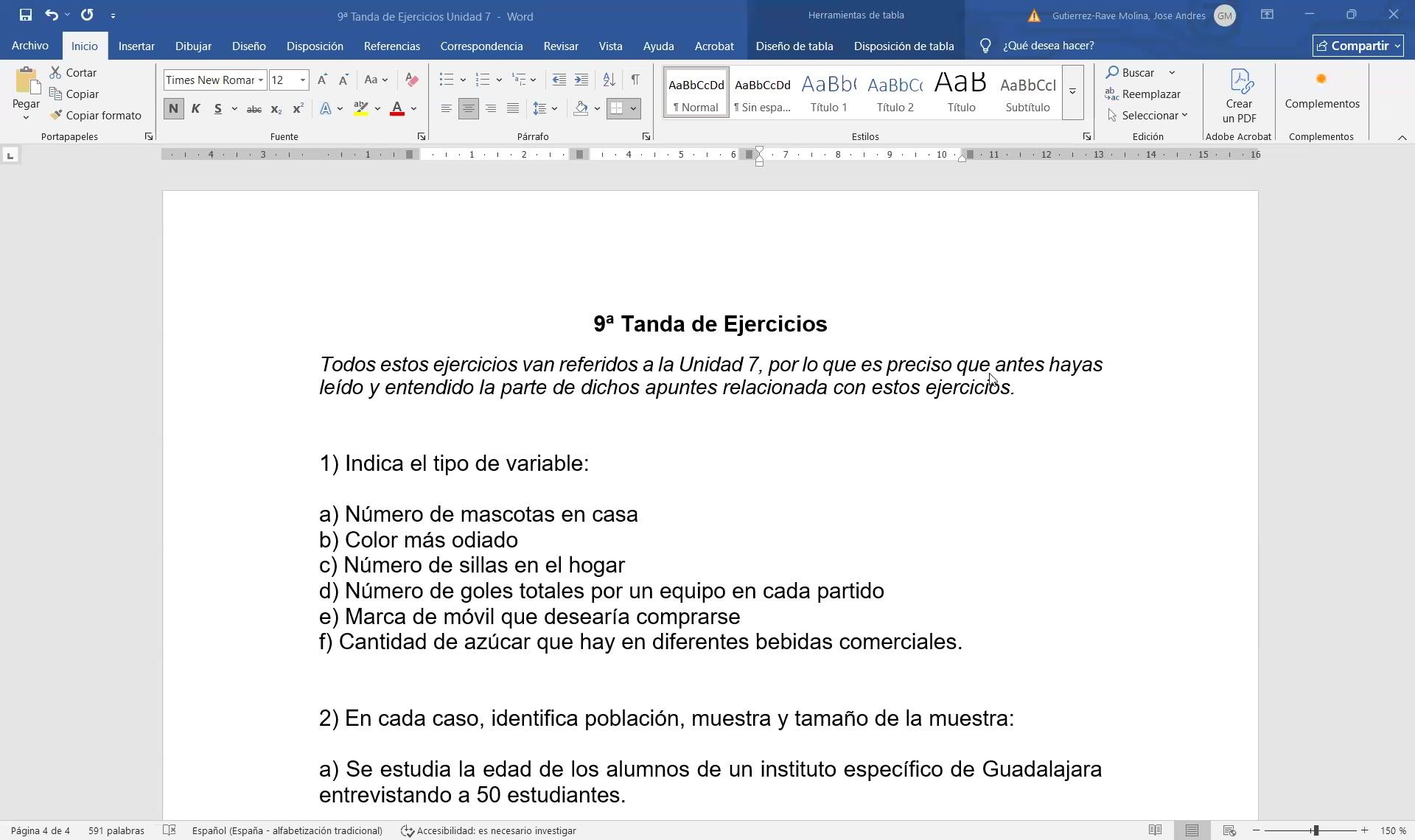Viewport: 1415px width, 840px height.
Task: Click the Increase indent icon
Action: [581, 80]
